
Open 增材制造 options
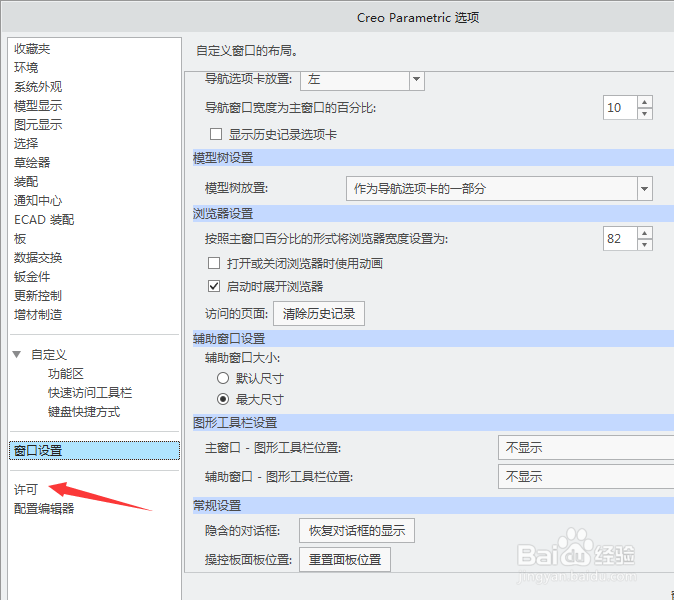coord(38,315)
